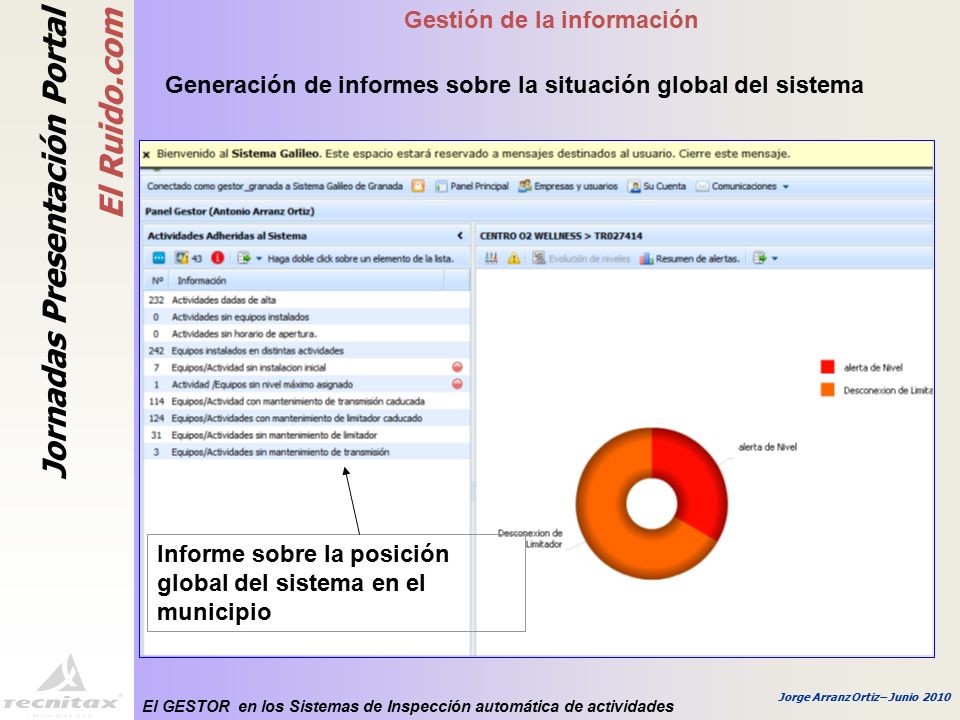Collapse the Actividades Adheridas al Sistema panel
Image resolution: width=960 pixels, height=720 pixels.
[x=460, y=236]
